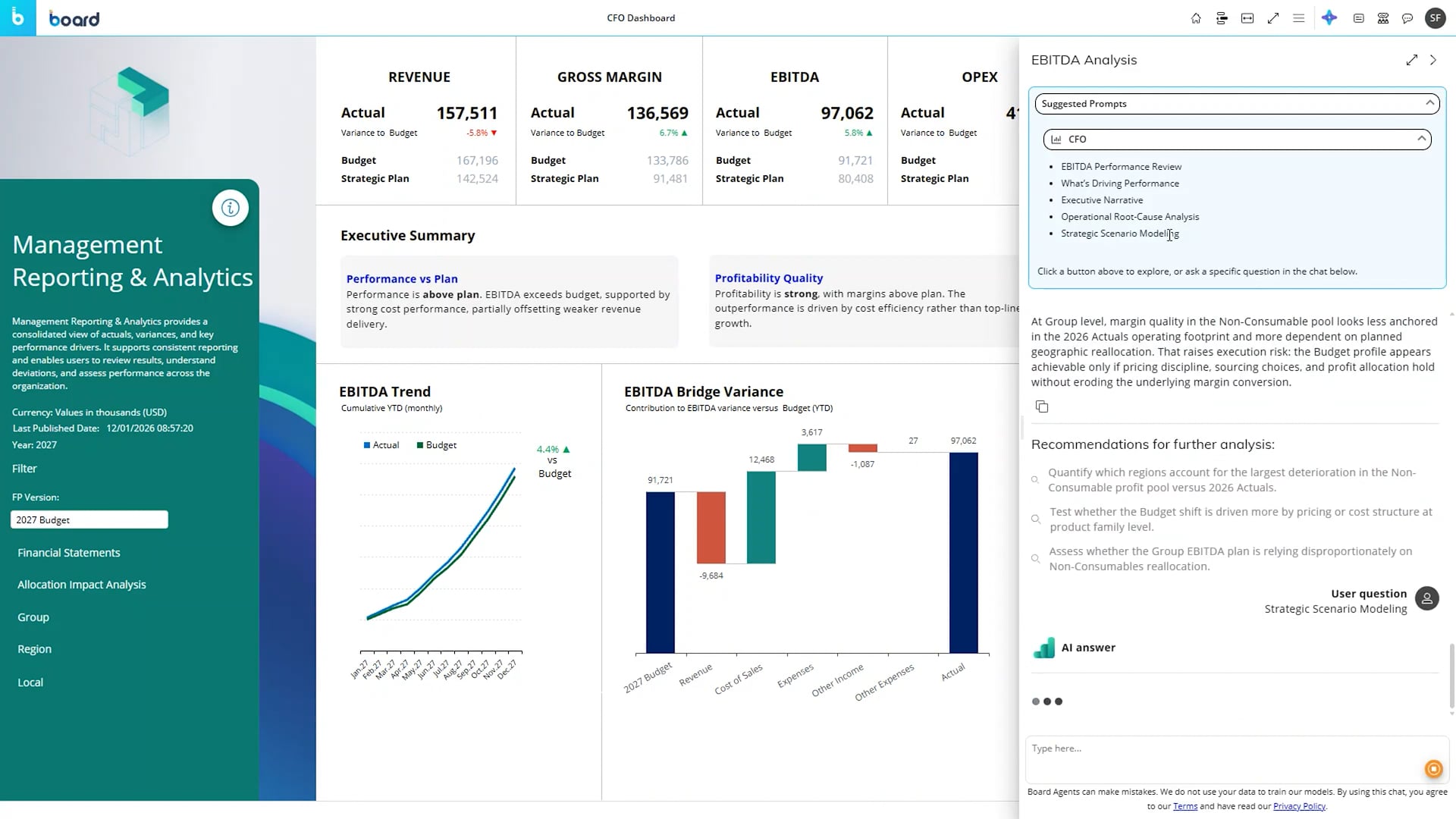Screen dimensions: 1456x819
Task: Copy the AI answer with copy icon
Action: [1042, 406]
